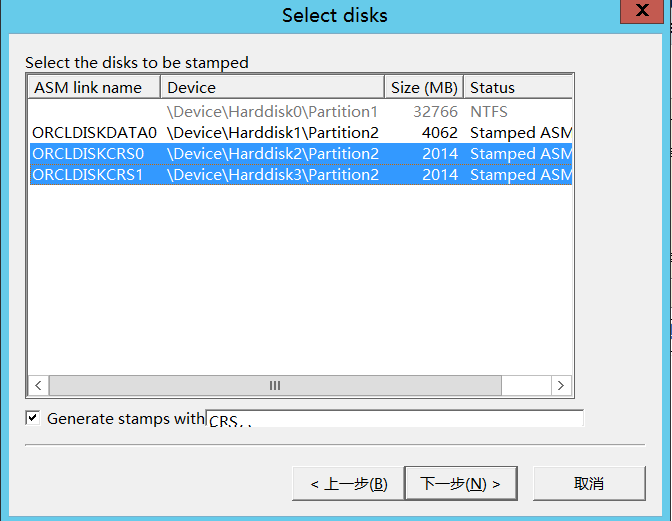This screenshot has height=521, width=672.
Task: Sort by ASM link name column header
Action: click(94, 87)
